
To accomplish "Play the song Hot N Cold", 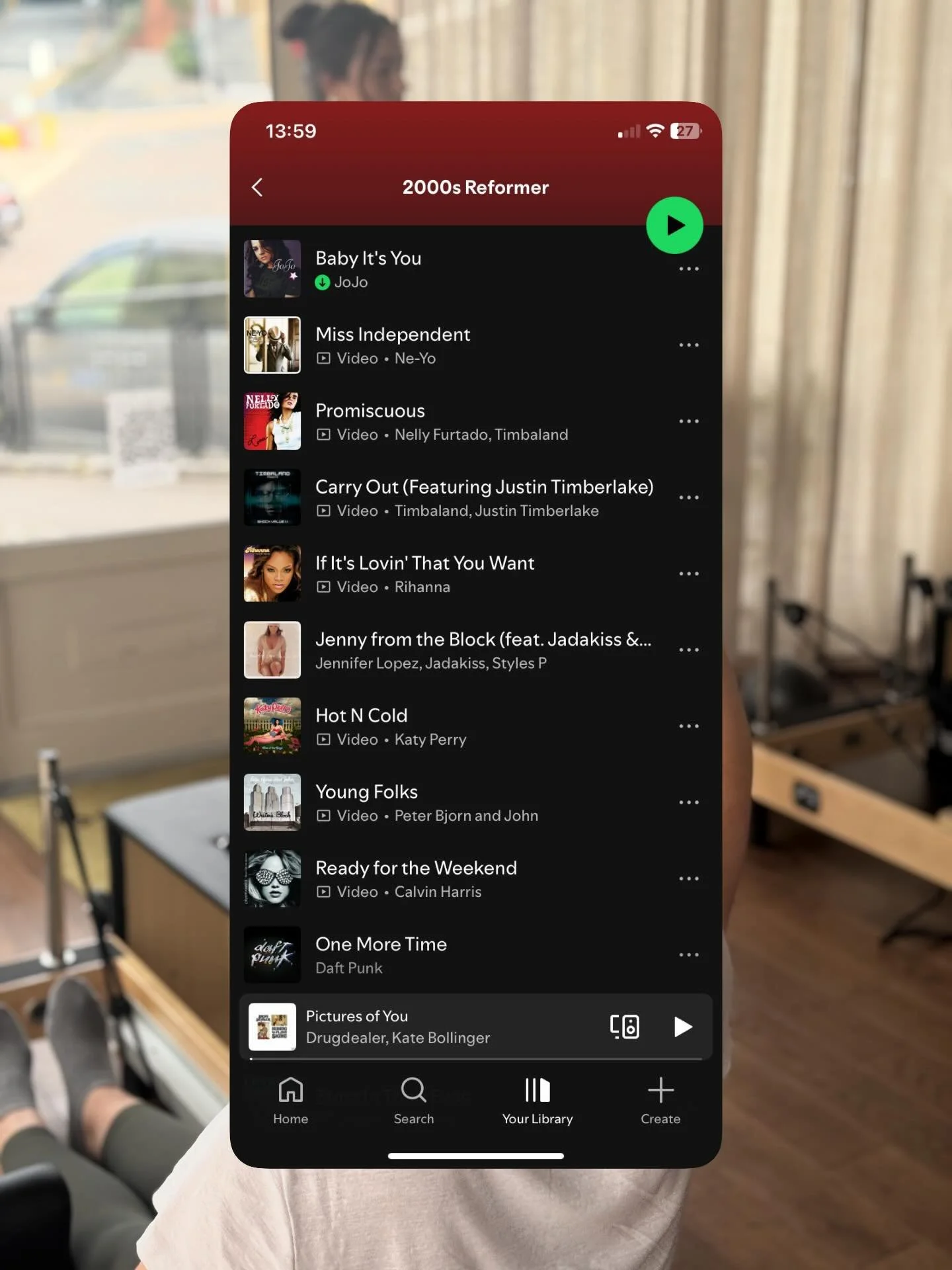I will [x=362, y=716].
